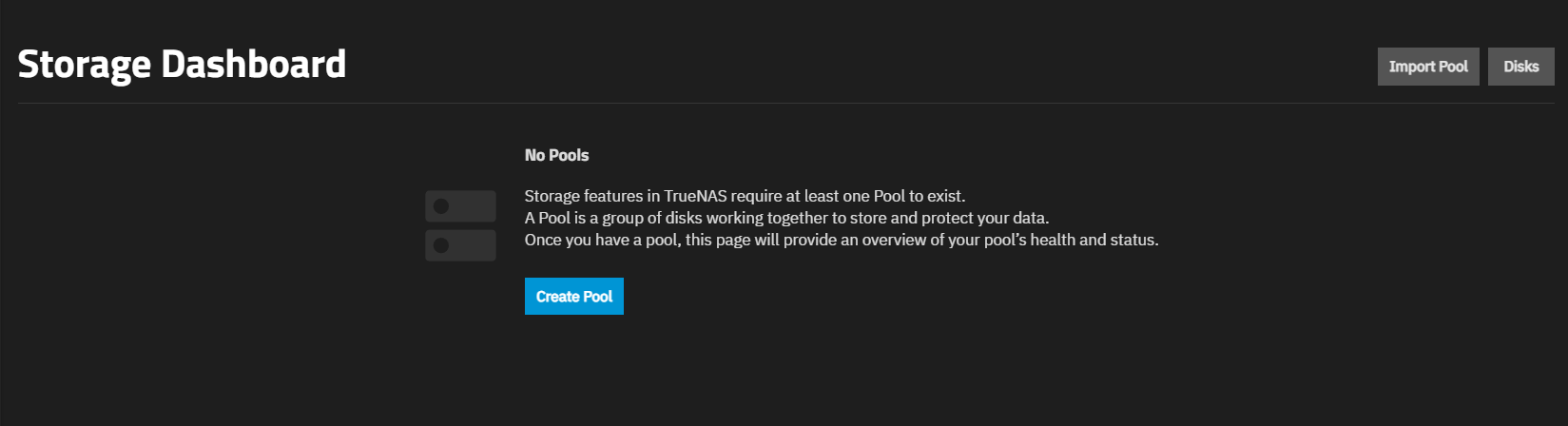
Task: Click the word TrueNAS in the description
Action: click(695, 196)
